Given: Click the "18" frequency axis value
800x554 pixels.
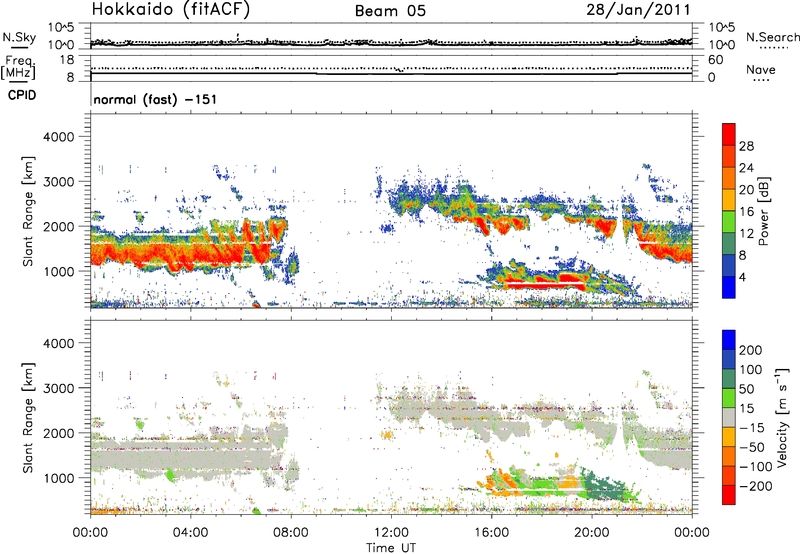Looking at the screenshot, I should (67, 60).
